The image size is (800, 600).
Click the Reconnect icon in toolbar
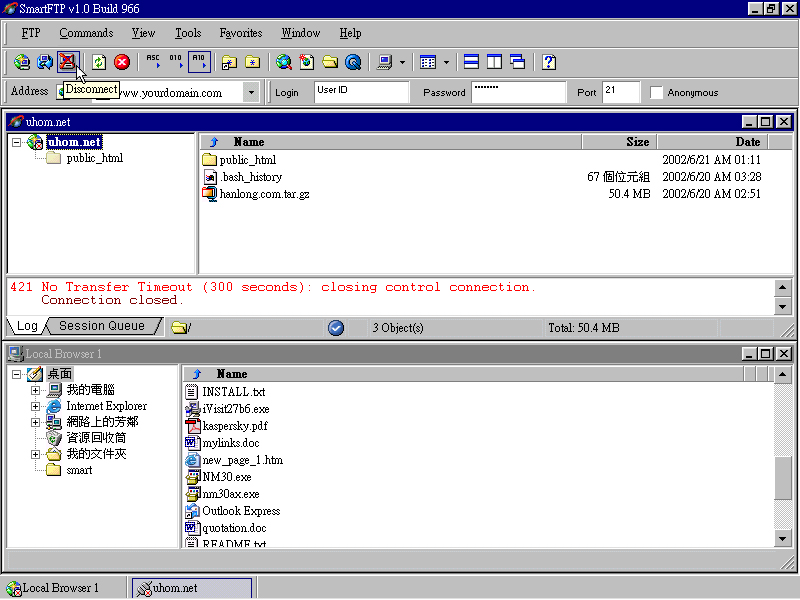pyautogui.click(x=45, y=62)
